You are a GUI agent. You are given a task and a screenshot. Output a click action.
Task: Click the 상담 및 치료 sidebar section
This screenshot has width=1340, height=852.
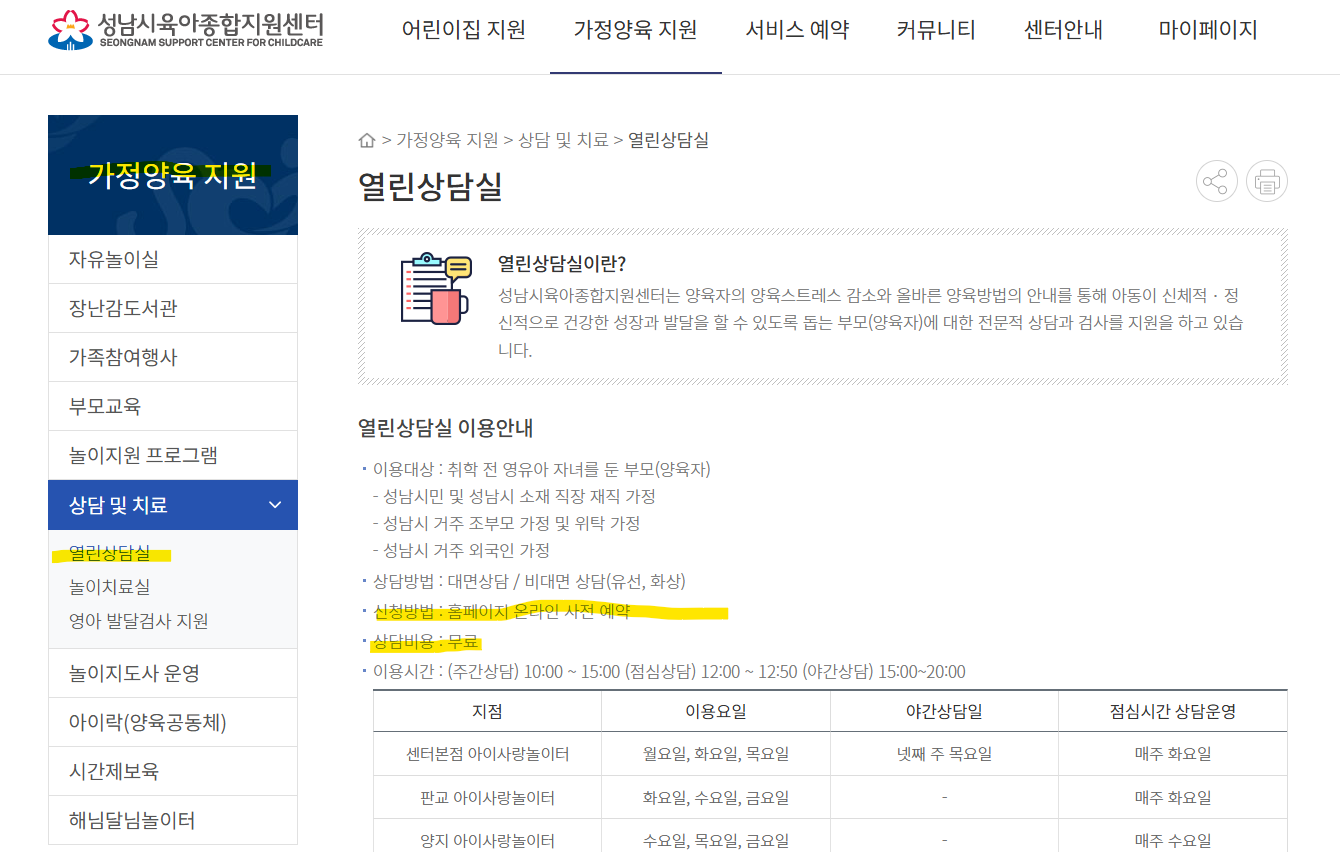pos(173,505)
